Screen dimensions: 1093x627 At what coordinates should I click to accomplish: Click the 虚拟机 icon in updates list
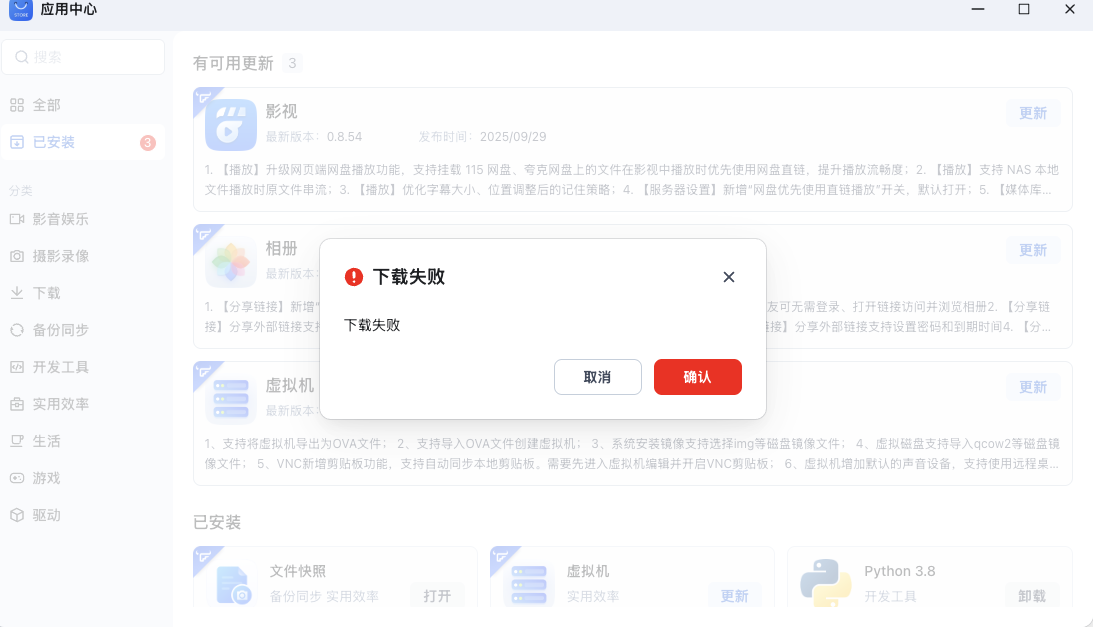(231, 399)
